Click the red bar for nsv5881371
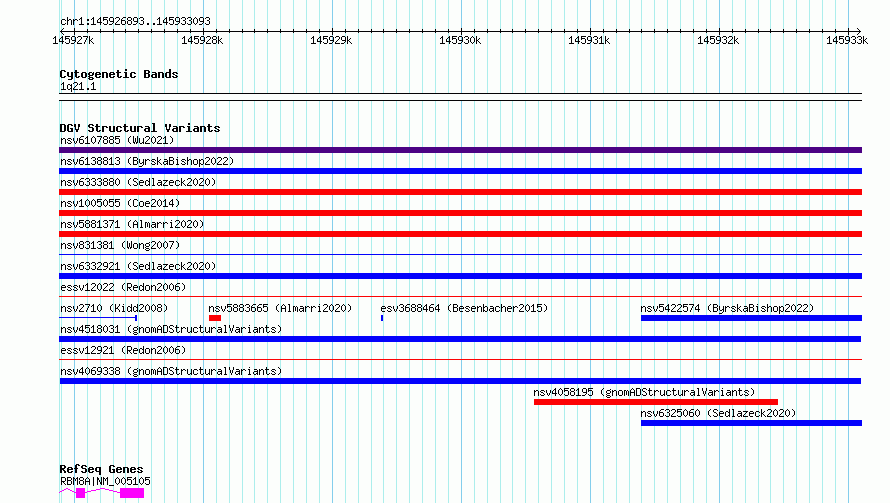Viewport: 890px width, 503px height. (460, 234)
